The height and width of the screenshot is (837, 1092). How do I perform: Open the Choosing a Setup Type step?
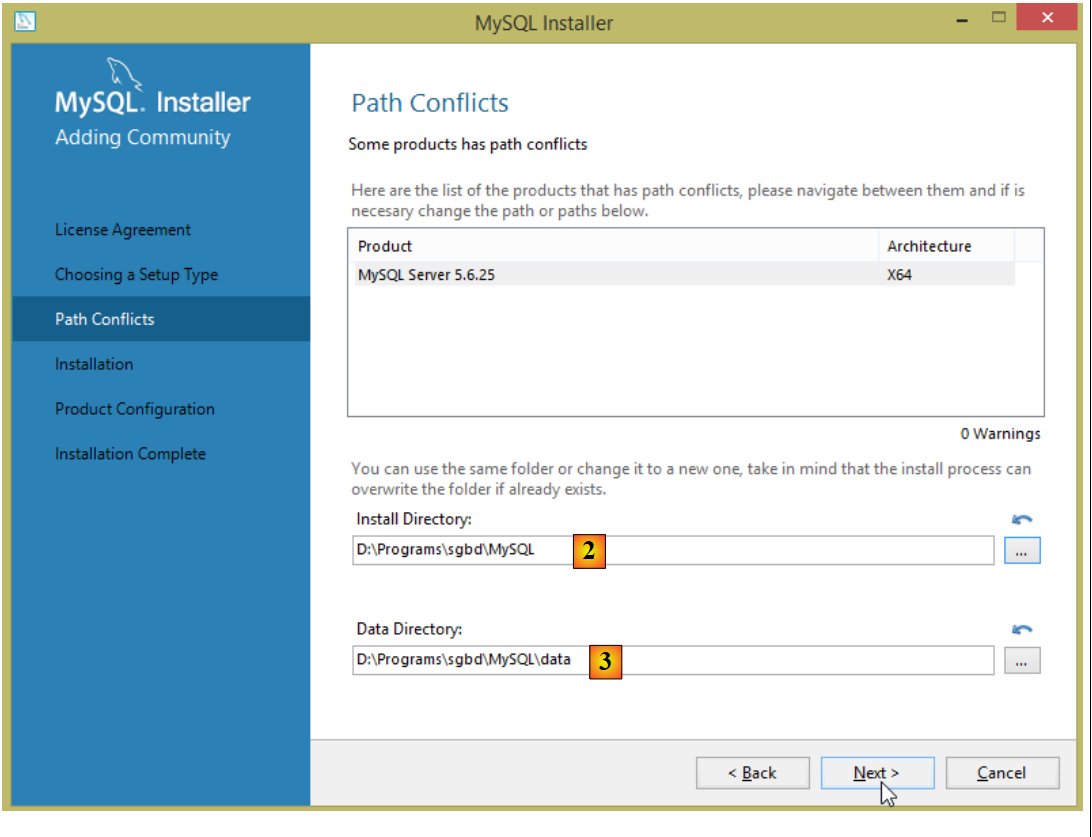coord(136,275)
